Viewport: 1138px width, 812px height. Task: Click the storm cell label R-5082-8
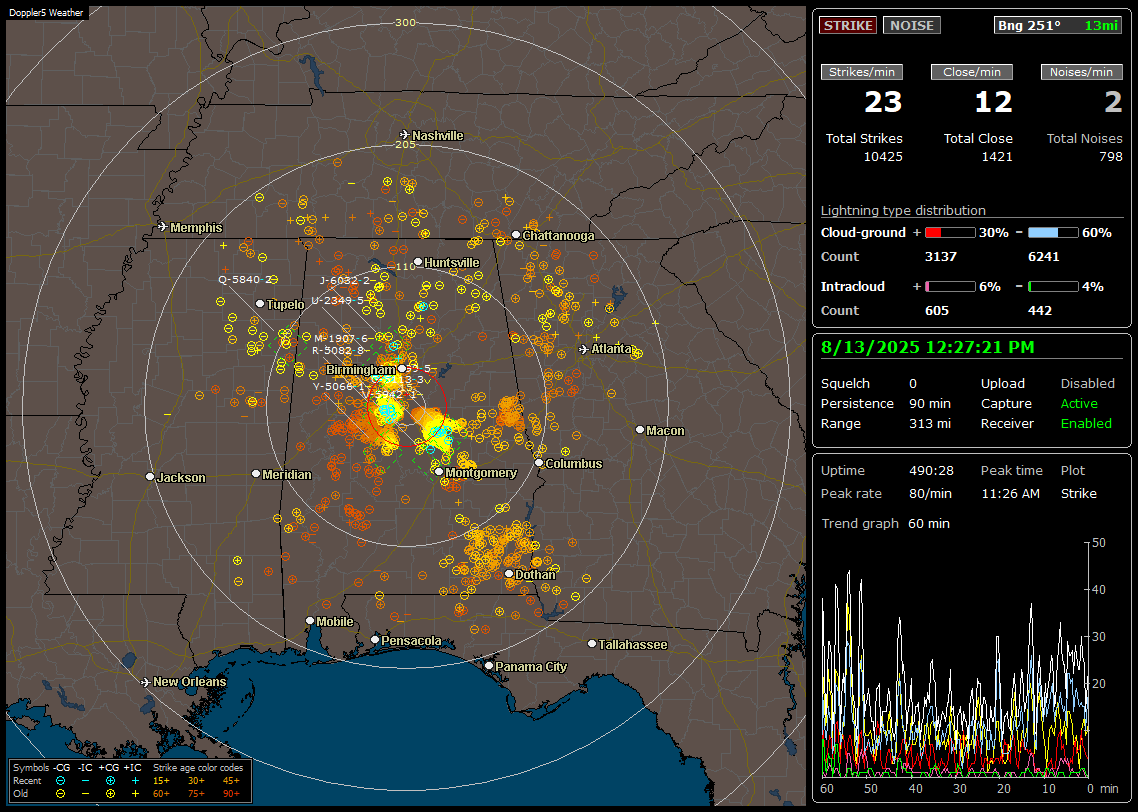tap(338, 350)
